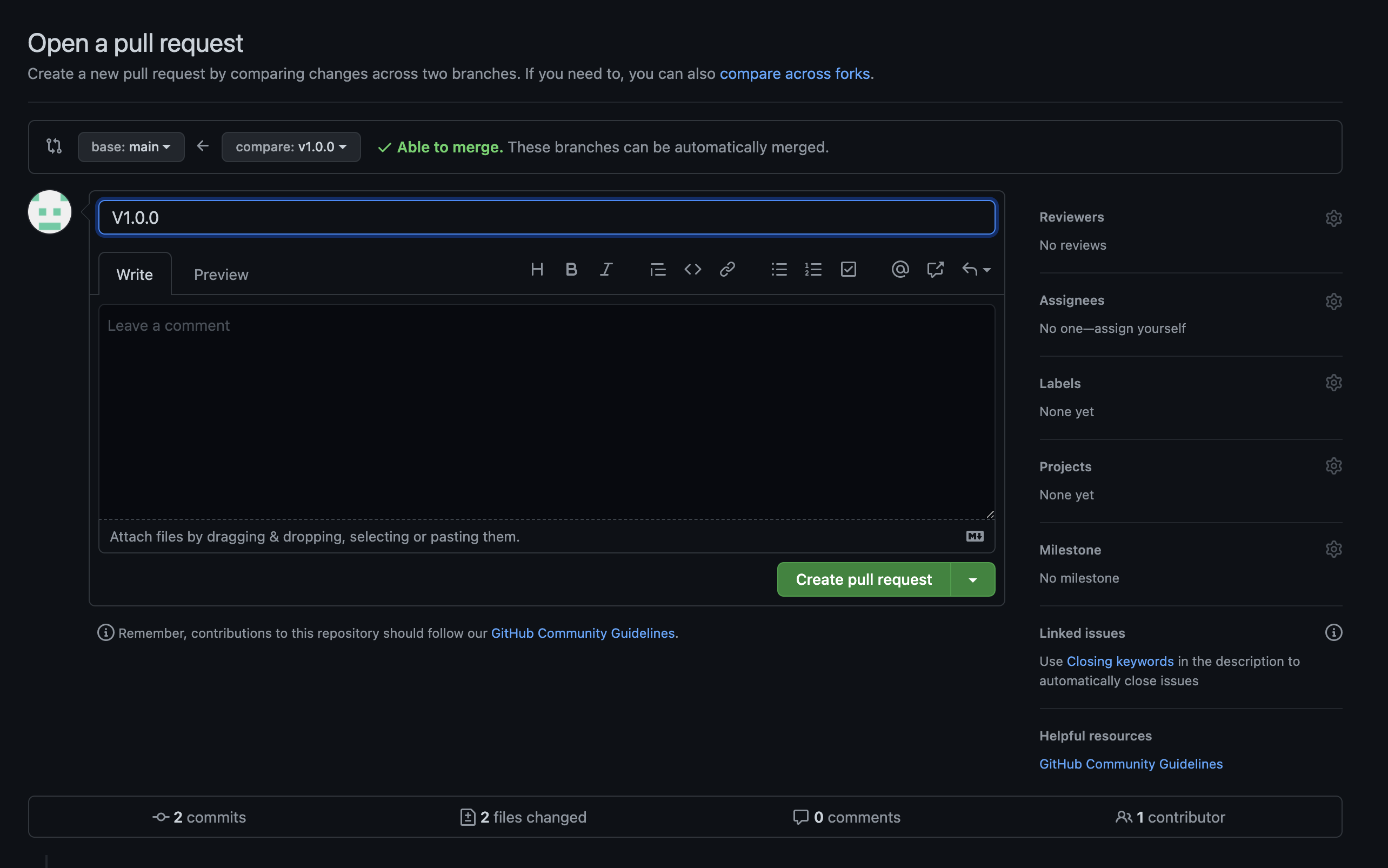Insert numbered list icon
Viewport: 1388px width, 868px height.
tap(813, 269)
